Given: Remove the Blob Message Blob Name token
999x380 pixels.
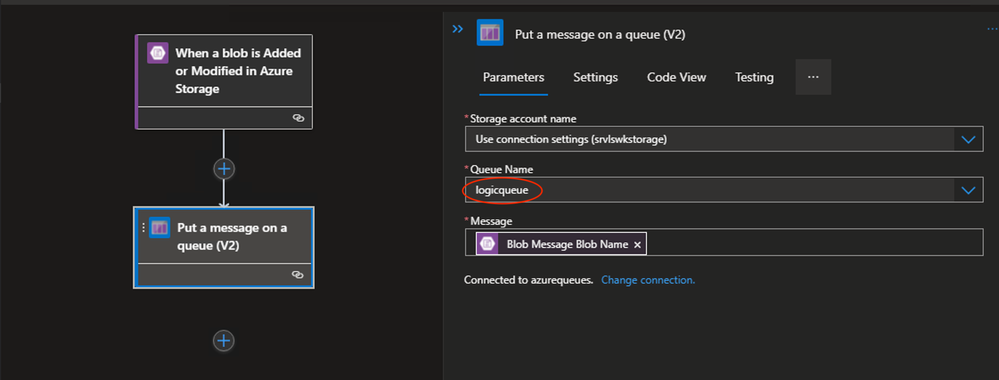Looking at the screenshot, I should [x=638, y=245].
